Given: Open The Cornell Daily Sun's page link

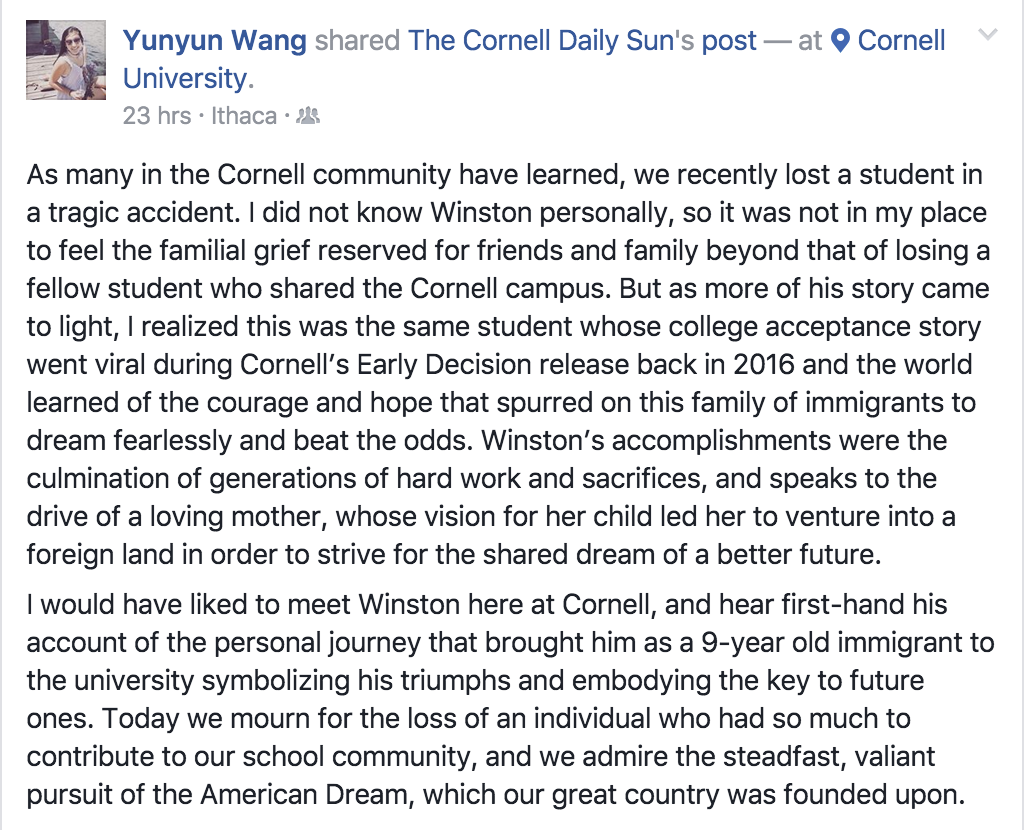Looking at the screenshot, I should tap(551, 40).
